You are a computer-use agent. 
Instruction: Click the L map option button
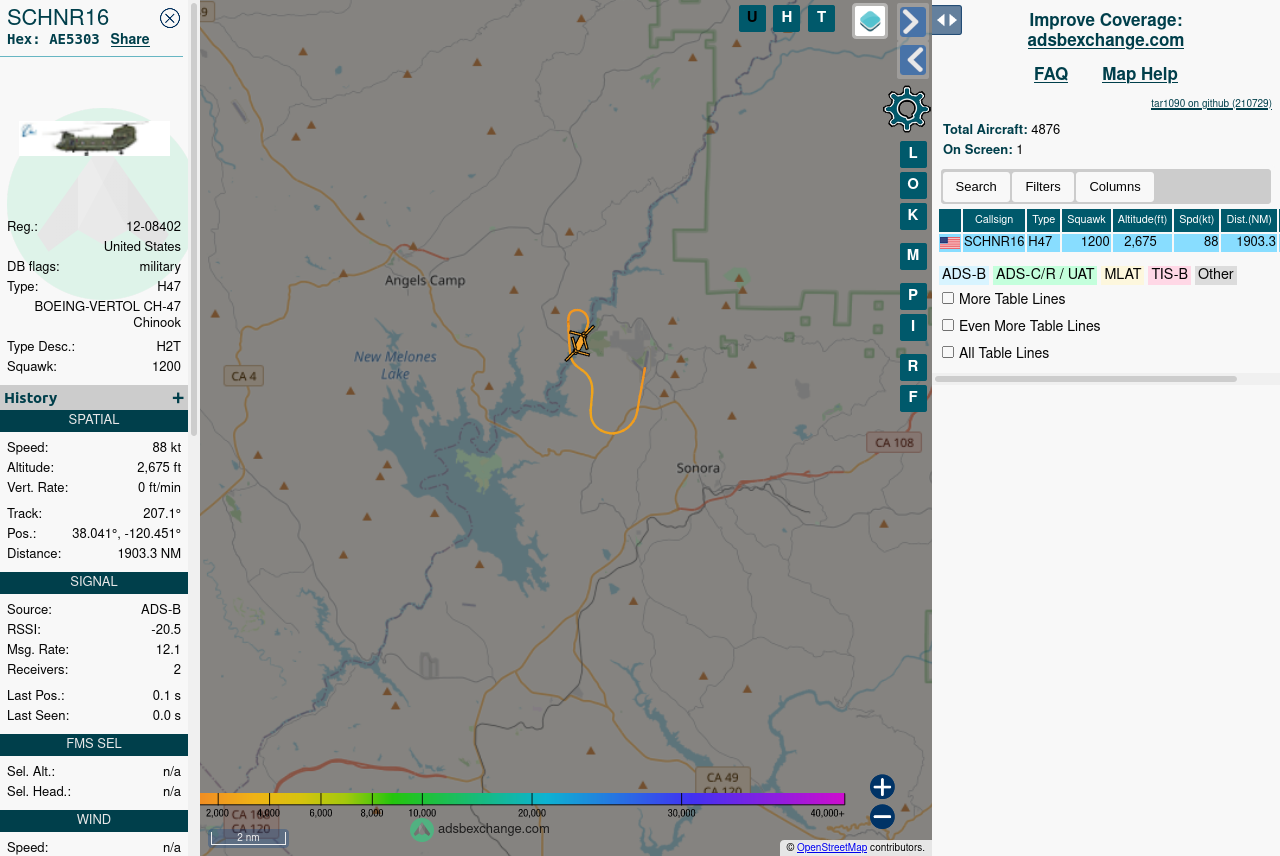(913, 154)
